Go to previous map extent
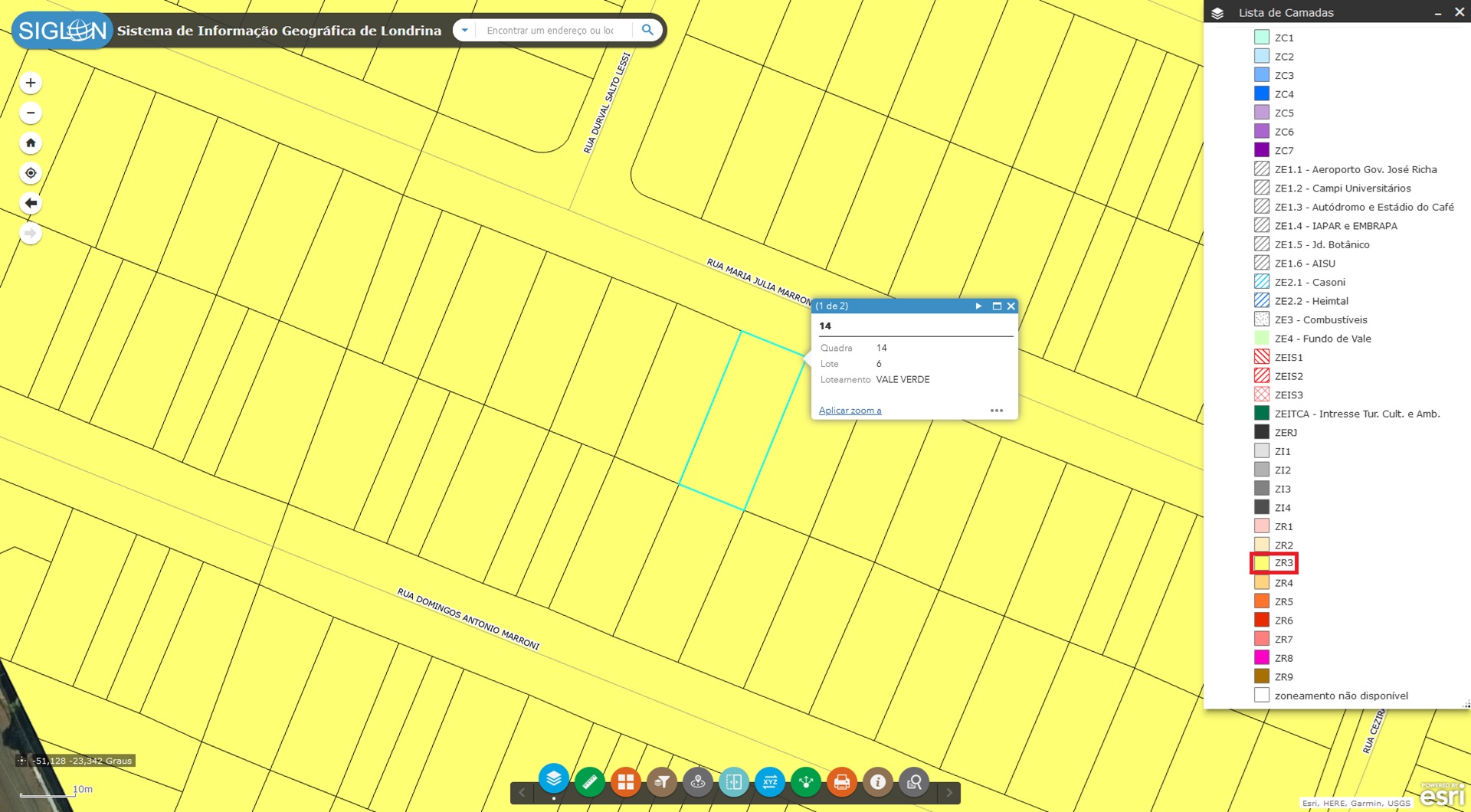Screen dimensions: 1471x812 31,203
